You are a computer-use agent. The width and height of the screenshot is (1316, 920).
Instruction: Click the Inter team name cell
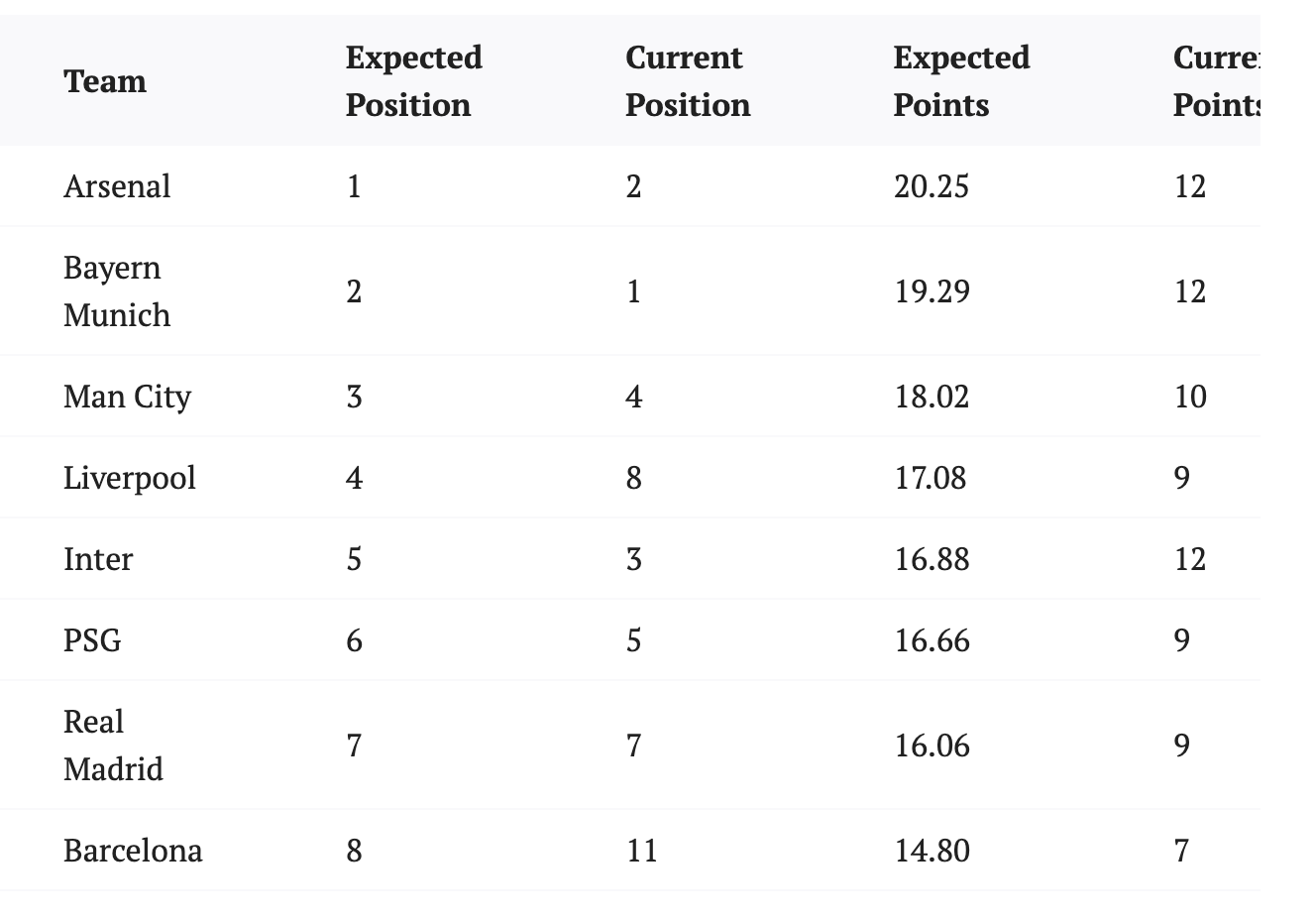(x=97, y=559)
